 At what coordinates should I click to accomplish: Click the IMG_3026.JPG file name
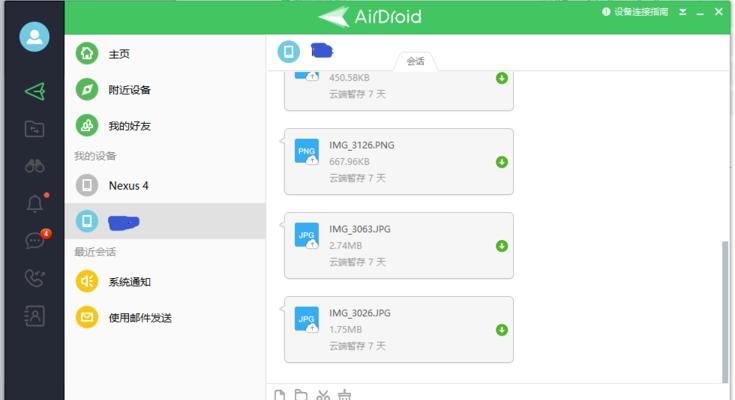pos(360,313)
